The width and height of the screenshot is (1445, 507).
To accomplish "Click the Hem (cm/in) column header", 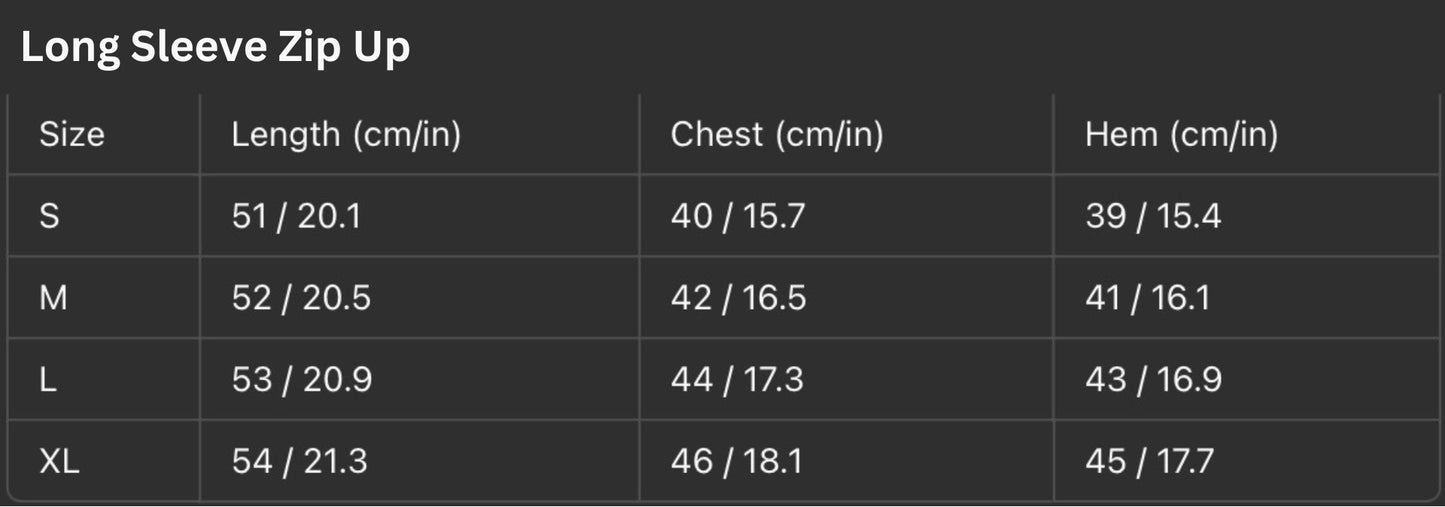I will pyautogui.click(x=1181, y=135).
